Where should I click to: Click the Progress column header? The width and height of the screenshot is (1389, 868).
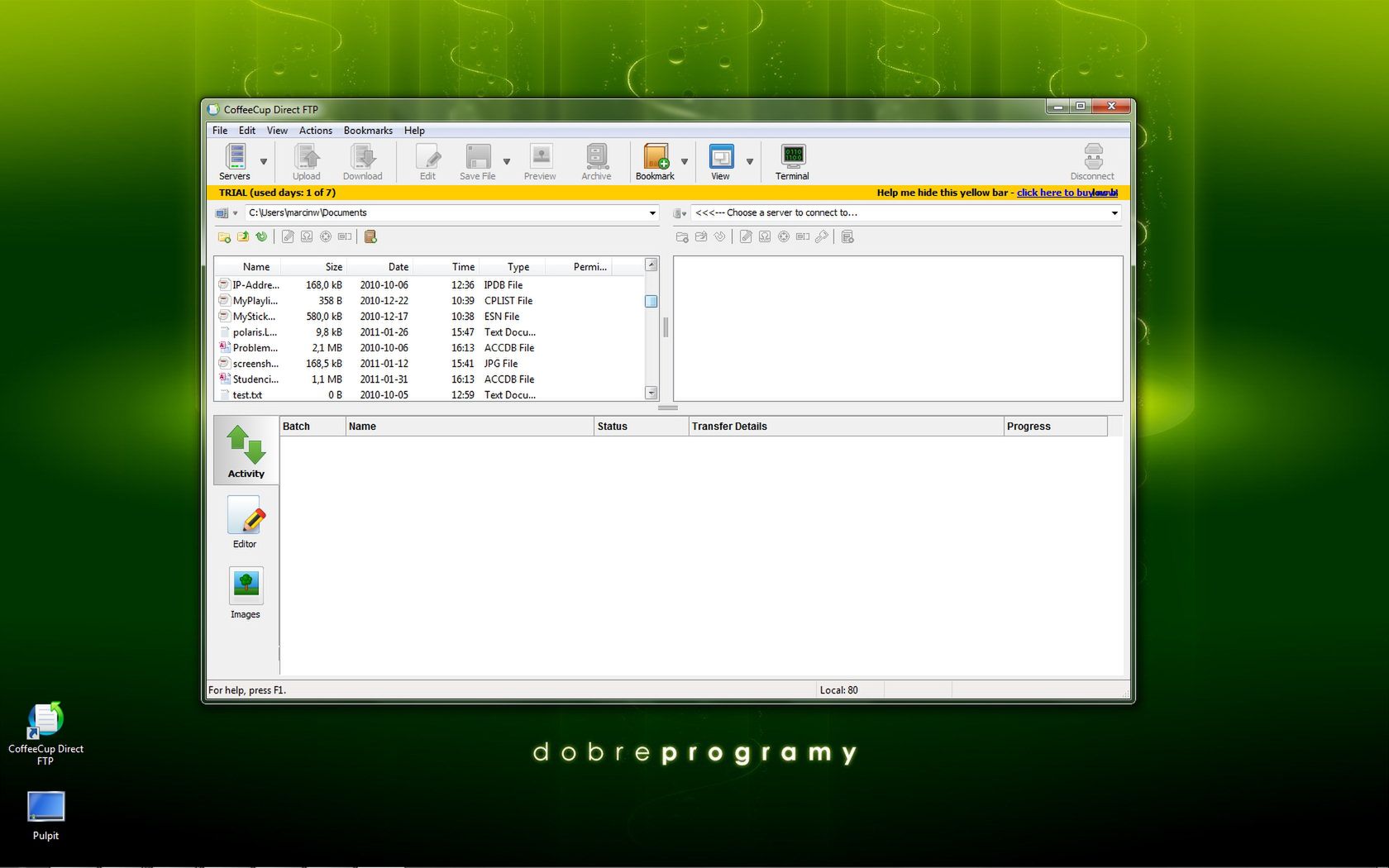pyautogui.click(x=1056, y=427)
